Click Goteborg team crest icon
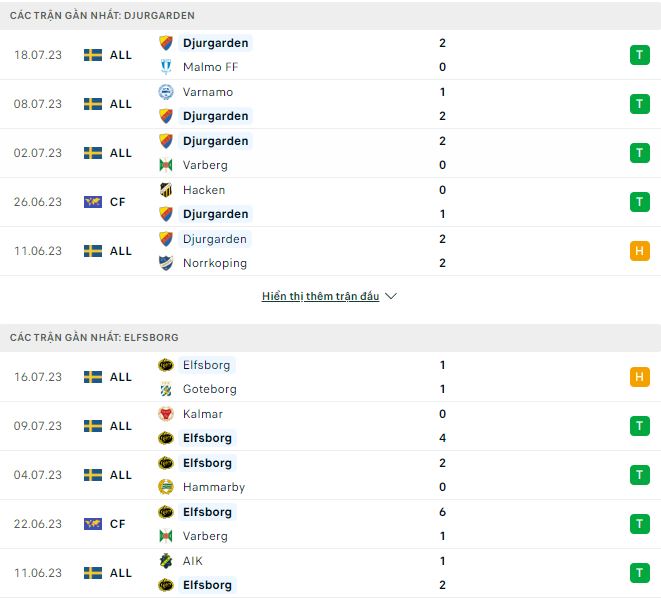 click(166, 389)
